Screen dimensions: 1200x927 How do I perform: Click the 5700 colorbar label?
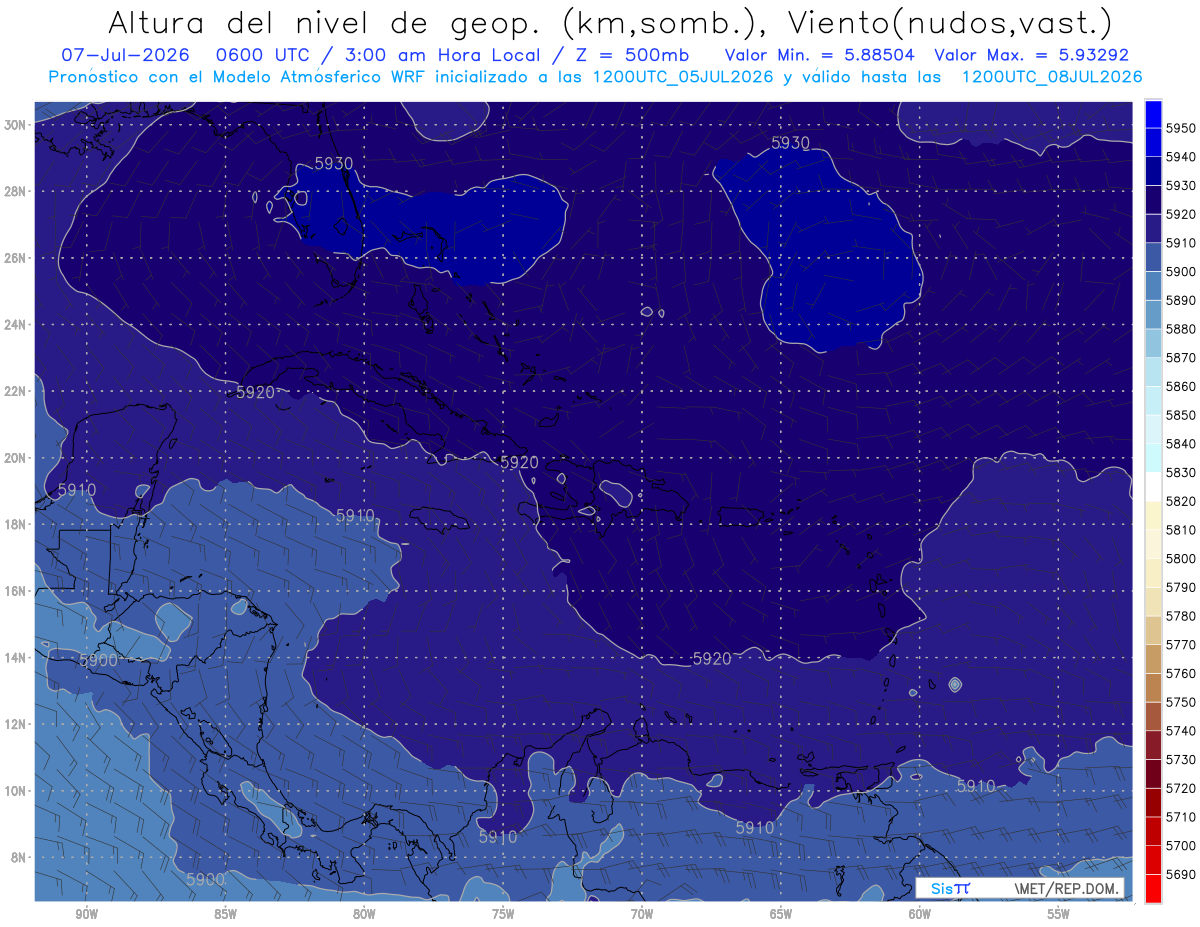point(1180,845)
